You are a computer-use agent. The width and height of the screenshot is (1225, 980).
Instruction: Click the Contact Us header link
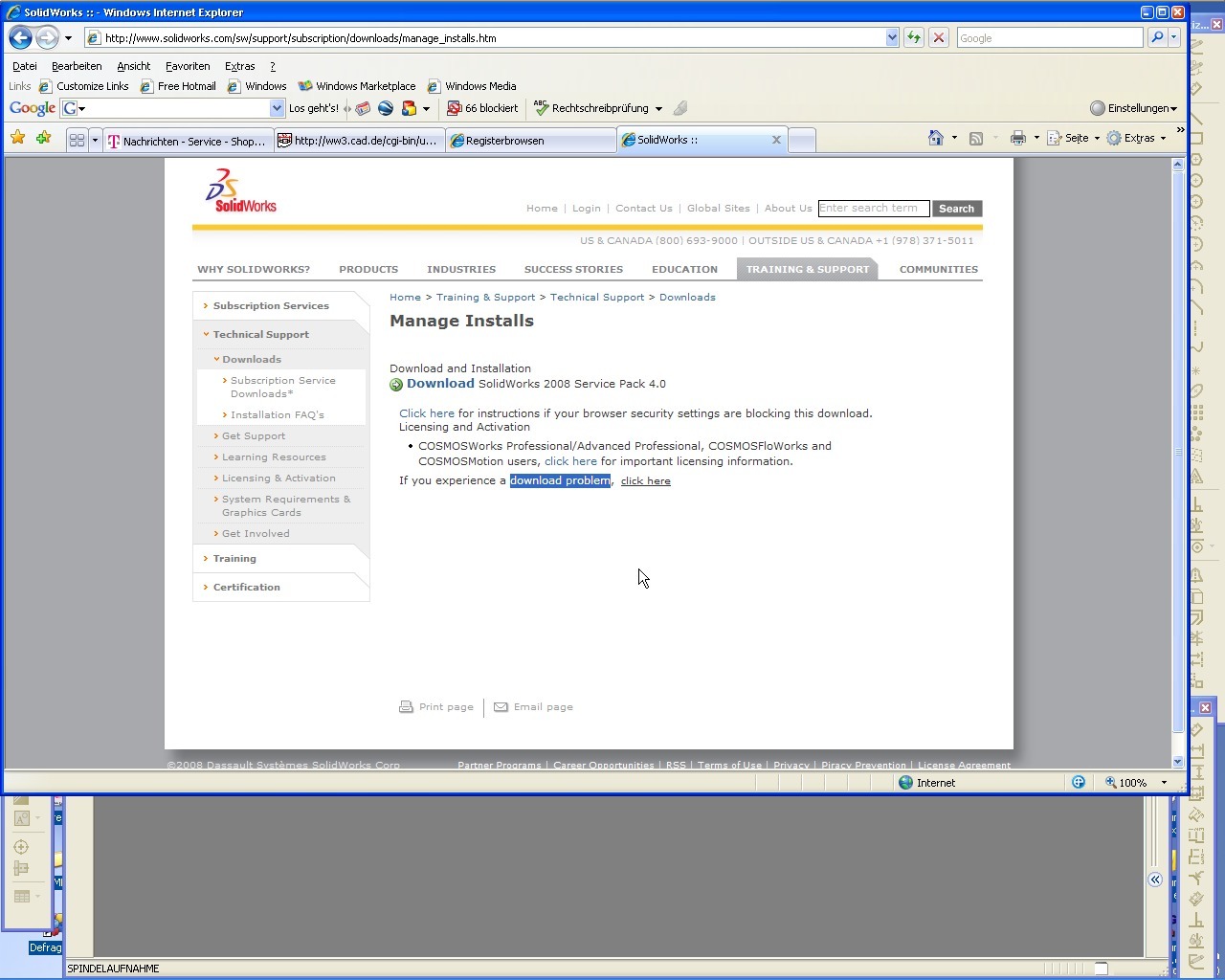[x=644, y=209]
